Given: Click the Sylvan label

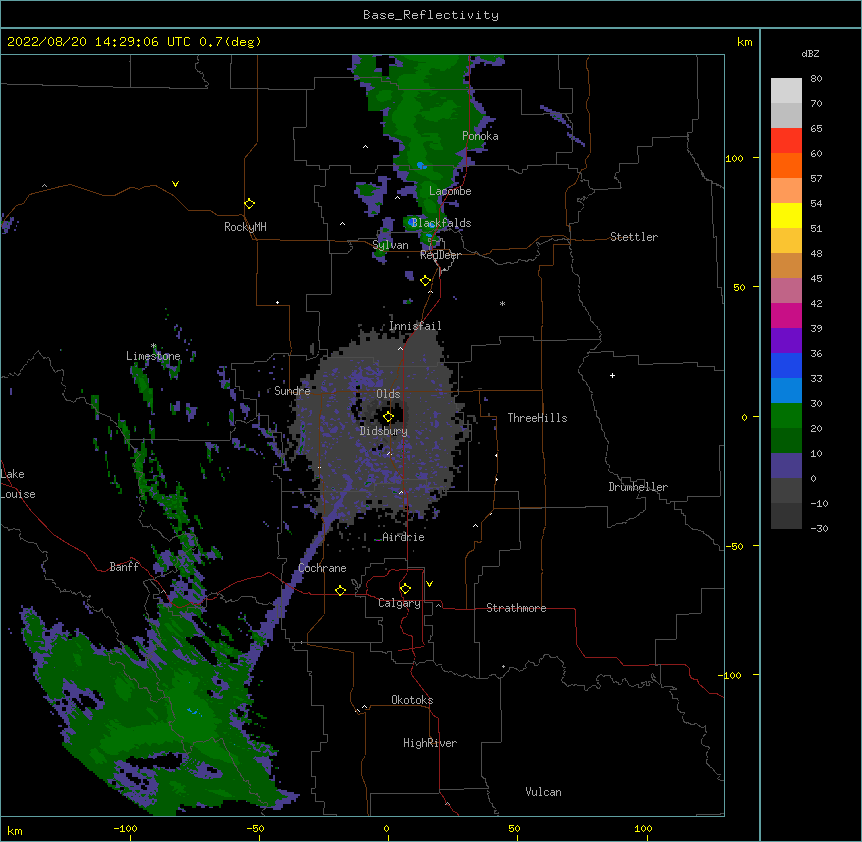Looking at the screenshot, I should [390, 245].
